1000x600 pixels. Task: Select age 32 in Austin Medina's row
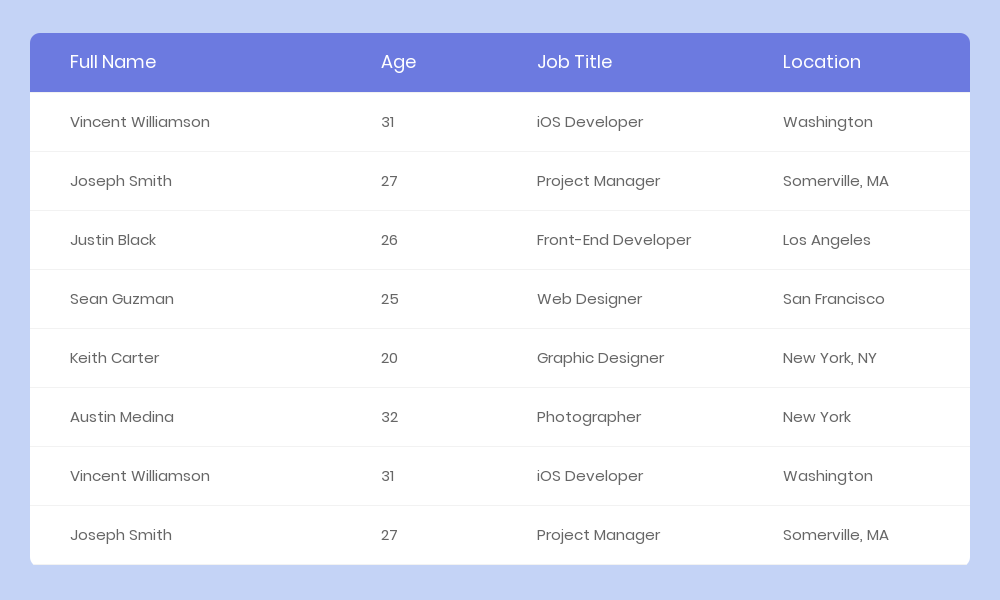(x=389, y=417)
